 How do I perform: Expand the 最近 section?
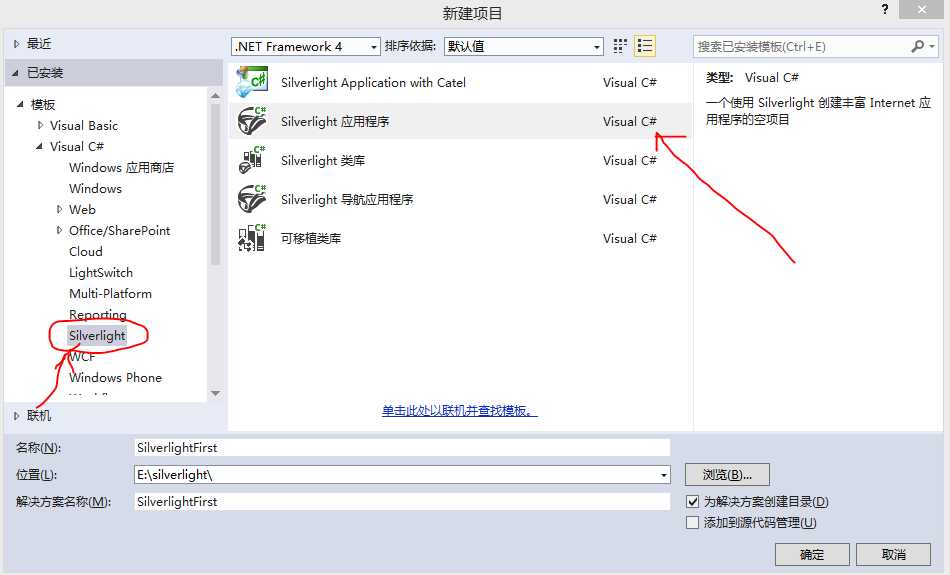click(16, 44)
